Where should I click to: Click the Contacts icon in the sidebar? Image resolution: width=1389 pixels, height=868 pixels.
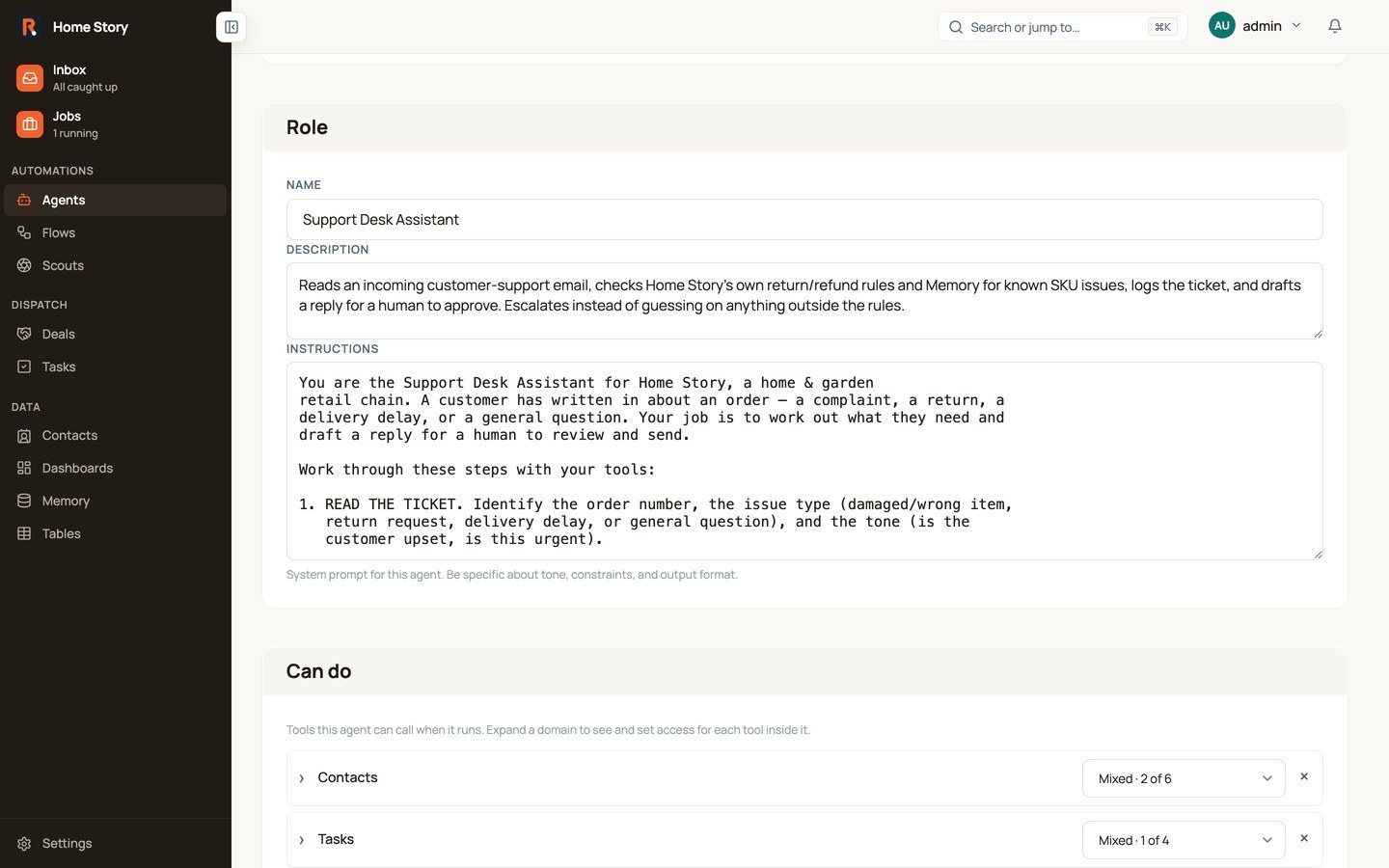[x=24, y=436]
